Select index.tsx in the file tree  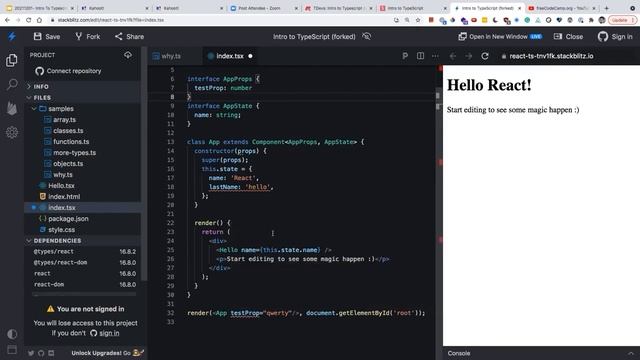(x=82, y=208)
